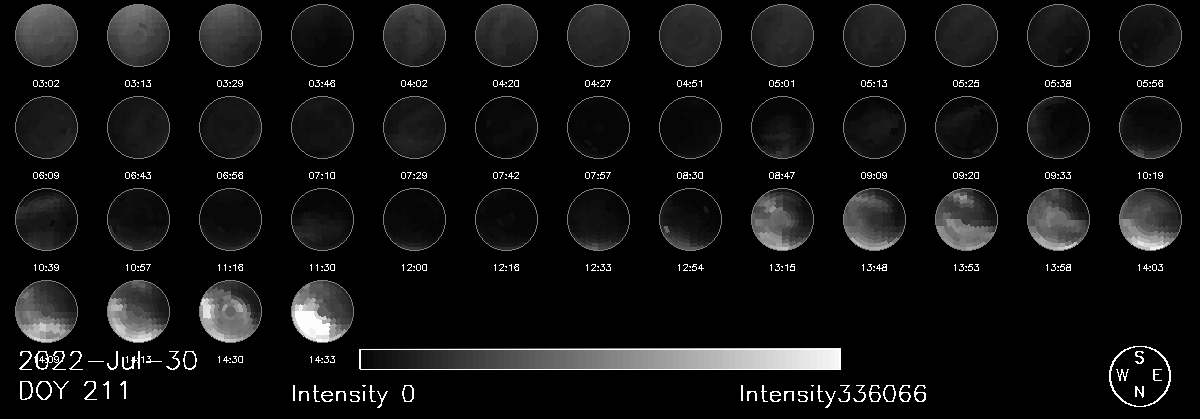The height and width of the screenshot is (419, 1200).
Task: Click the 07:10 time label
Action: (322, 176)
